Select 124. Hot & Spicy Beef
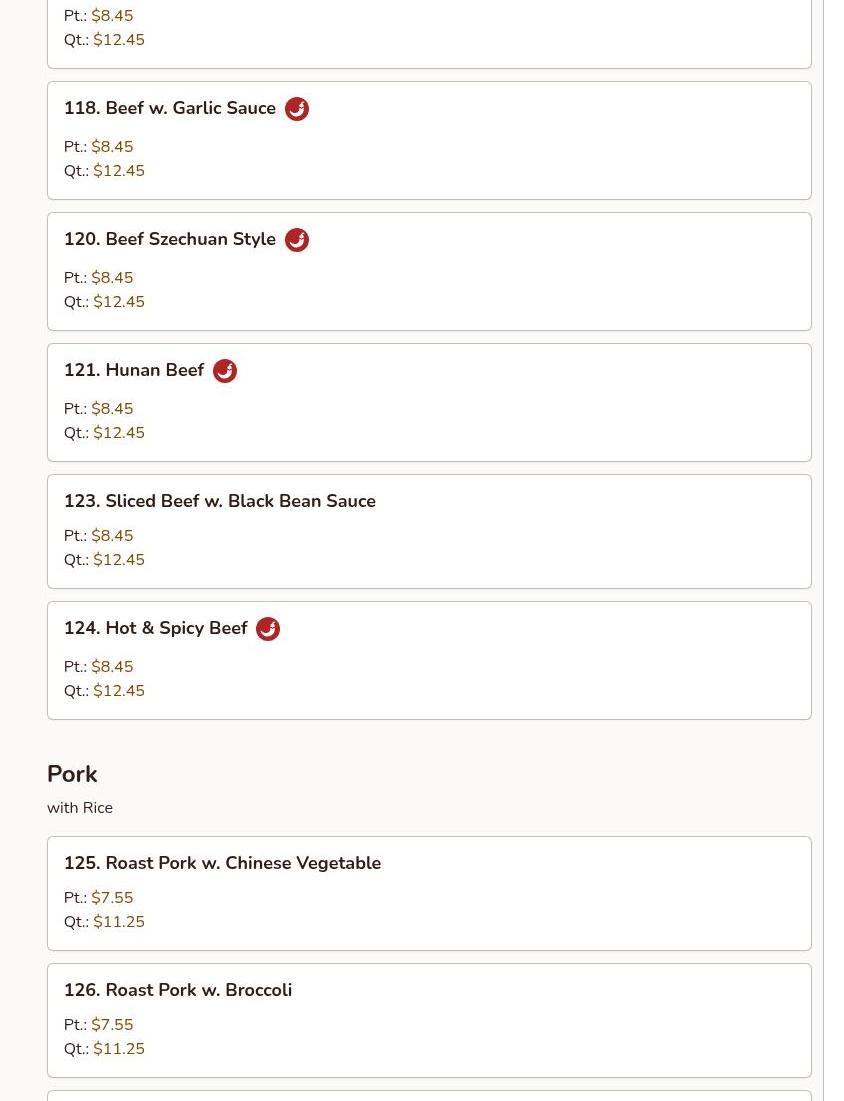The height and width of the screenshot is (1101, 844). pos(156,629)
